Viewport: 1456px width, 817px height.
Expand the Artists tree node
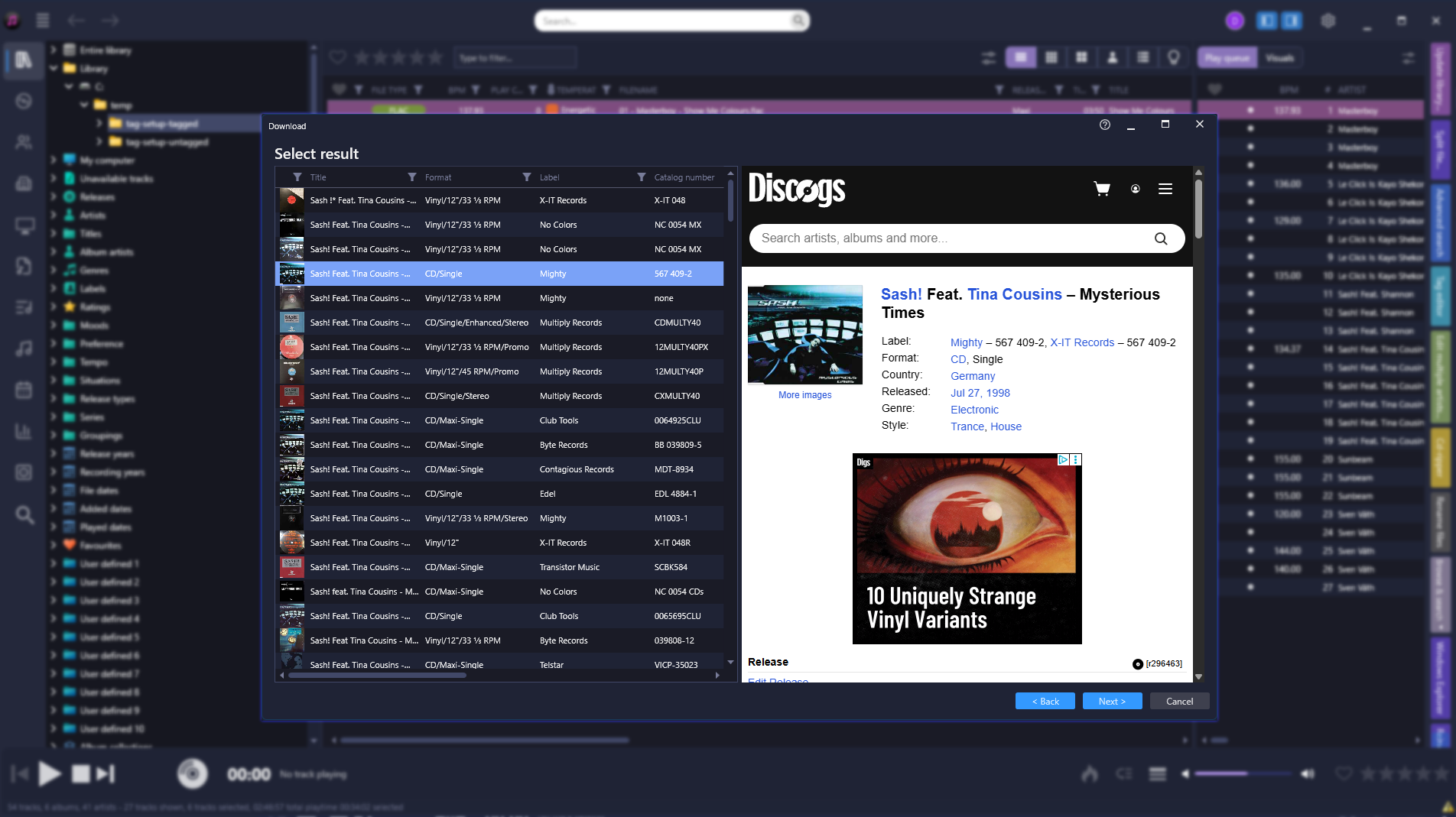(x=54, y=215)
